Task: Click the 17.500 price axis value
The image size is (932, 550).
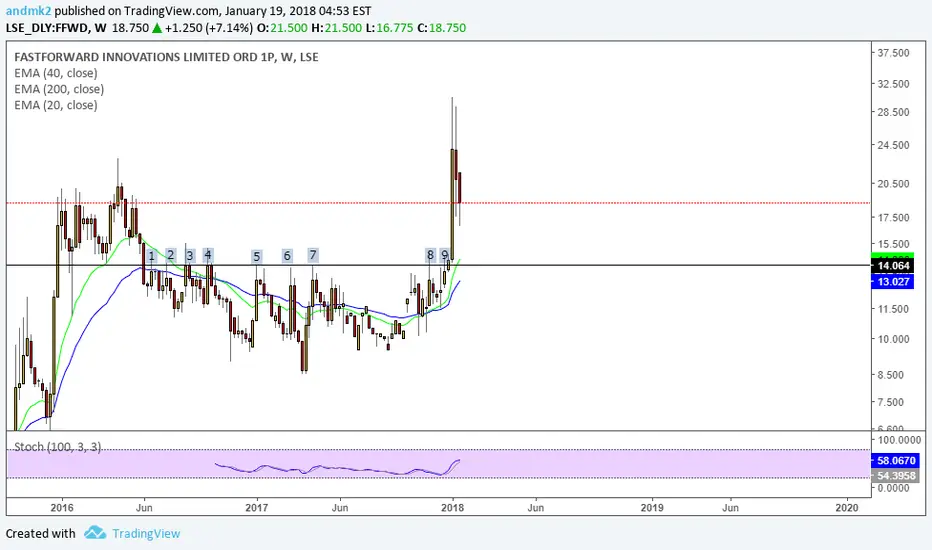Action: pyautogui.click(x=893, y=218)
